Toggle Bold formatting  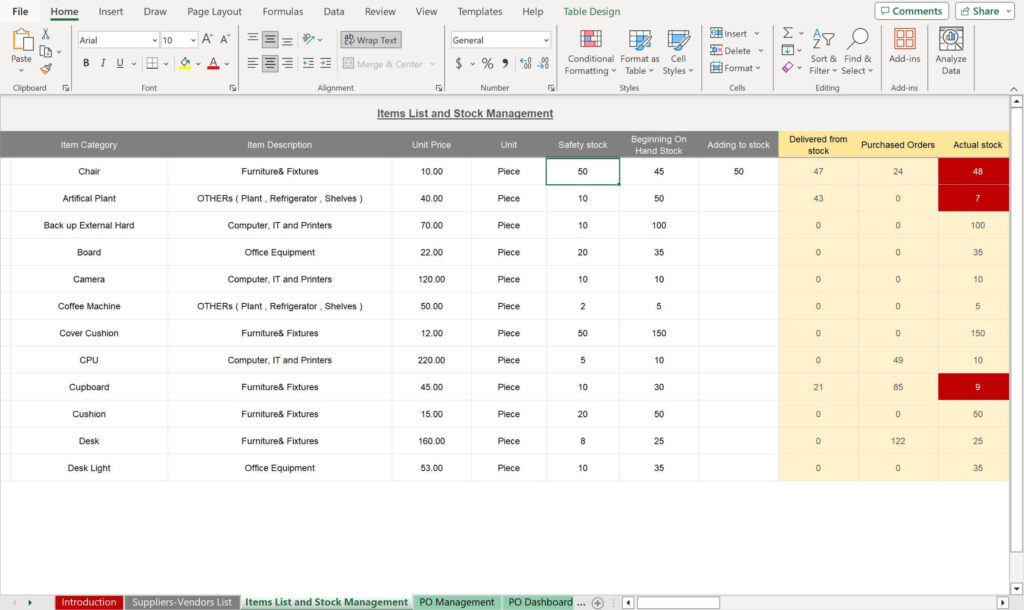pos(86,63)
